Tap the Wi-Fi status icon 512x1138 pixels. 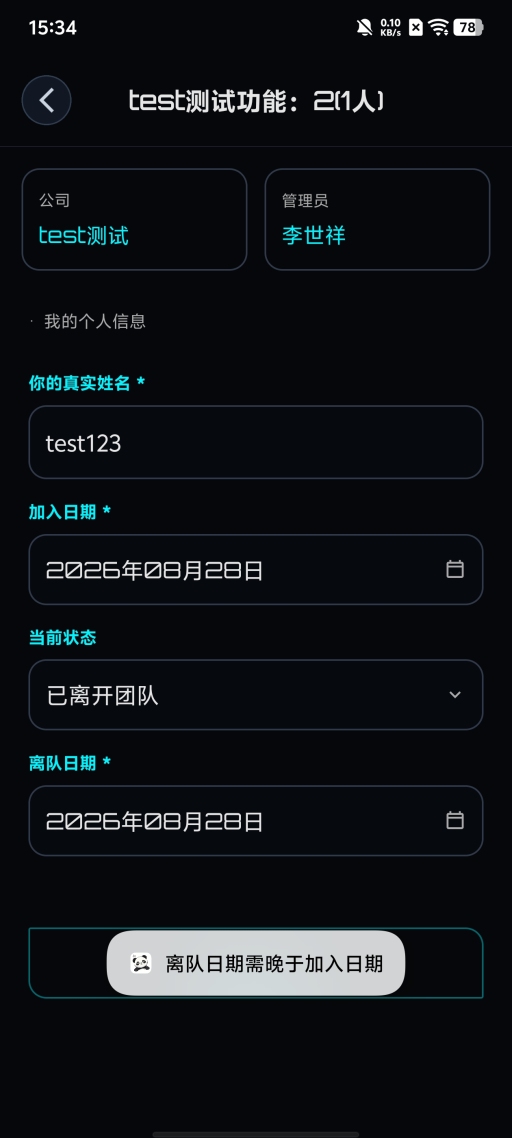coord(438,28)
